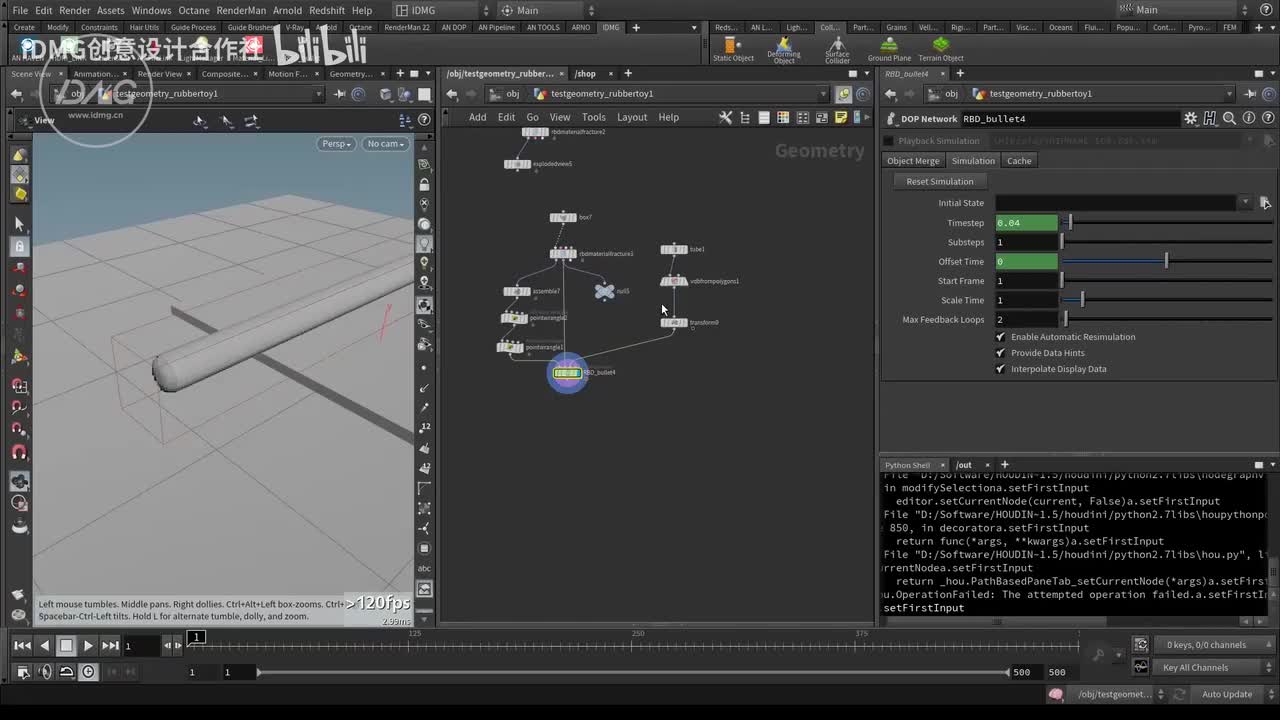This screenshot has height=720, width=1280.
Task: Select the Deforming Object shelf tool
Action: pyautogui.click(x=784, y=50)
